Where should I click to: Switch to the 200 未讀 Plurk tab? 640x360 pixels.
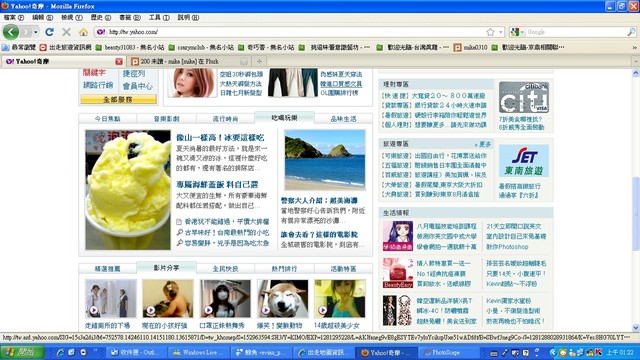click(x=188, y=61)
